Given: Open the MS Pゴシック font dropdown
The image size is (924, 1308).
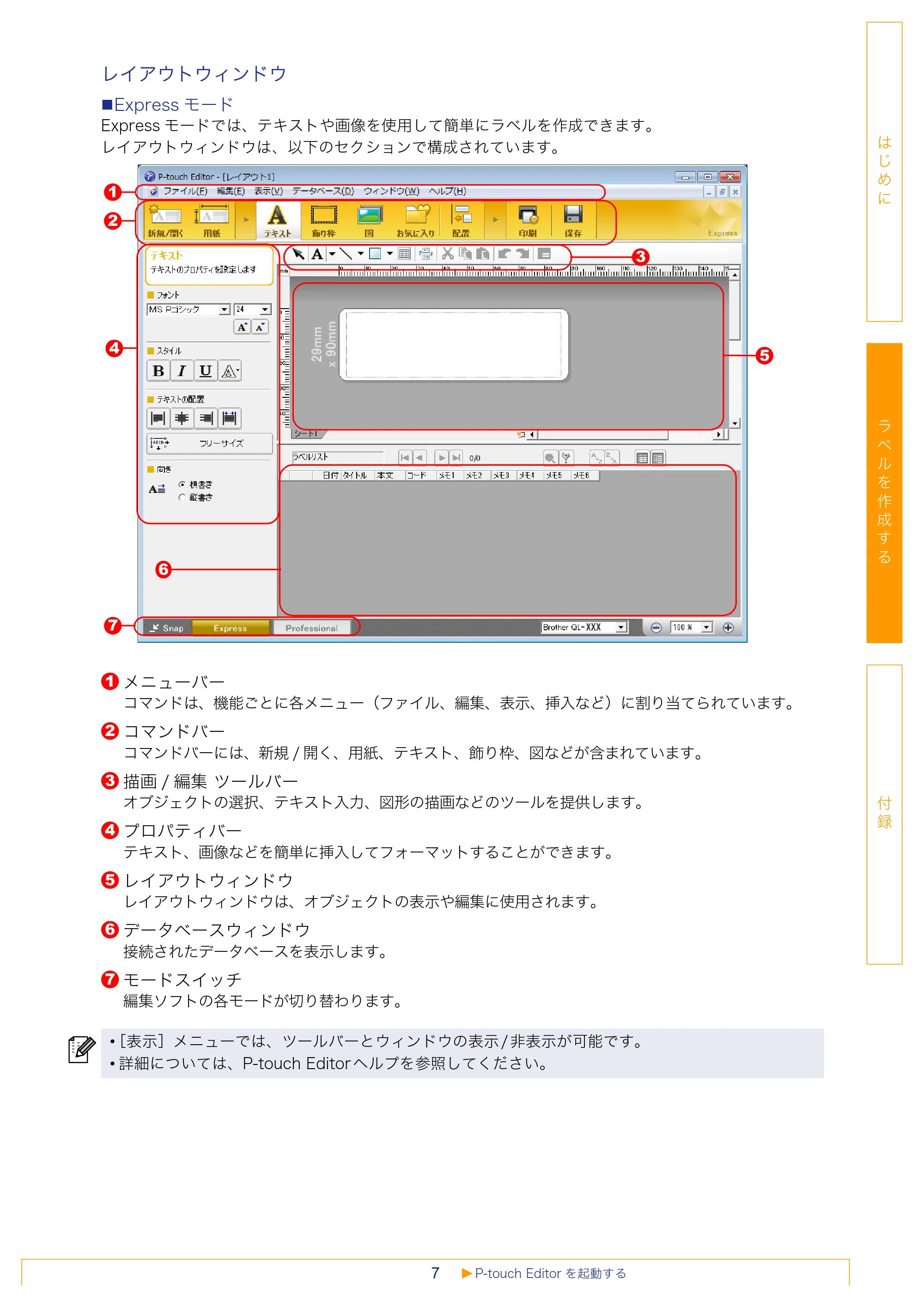Looking at the screenshot, I should coord(225,310).
